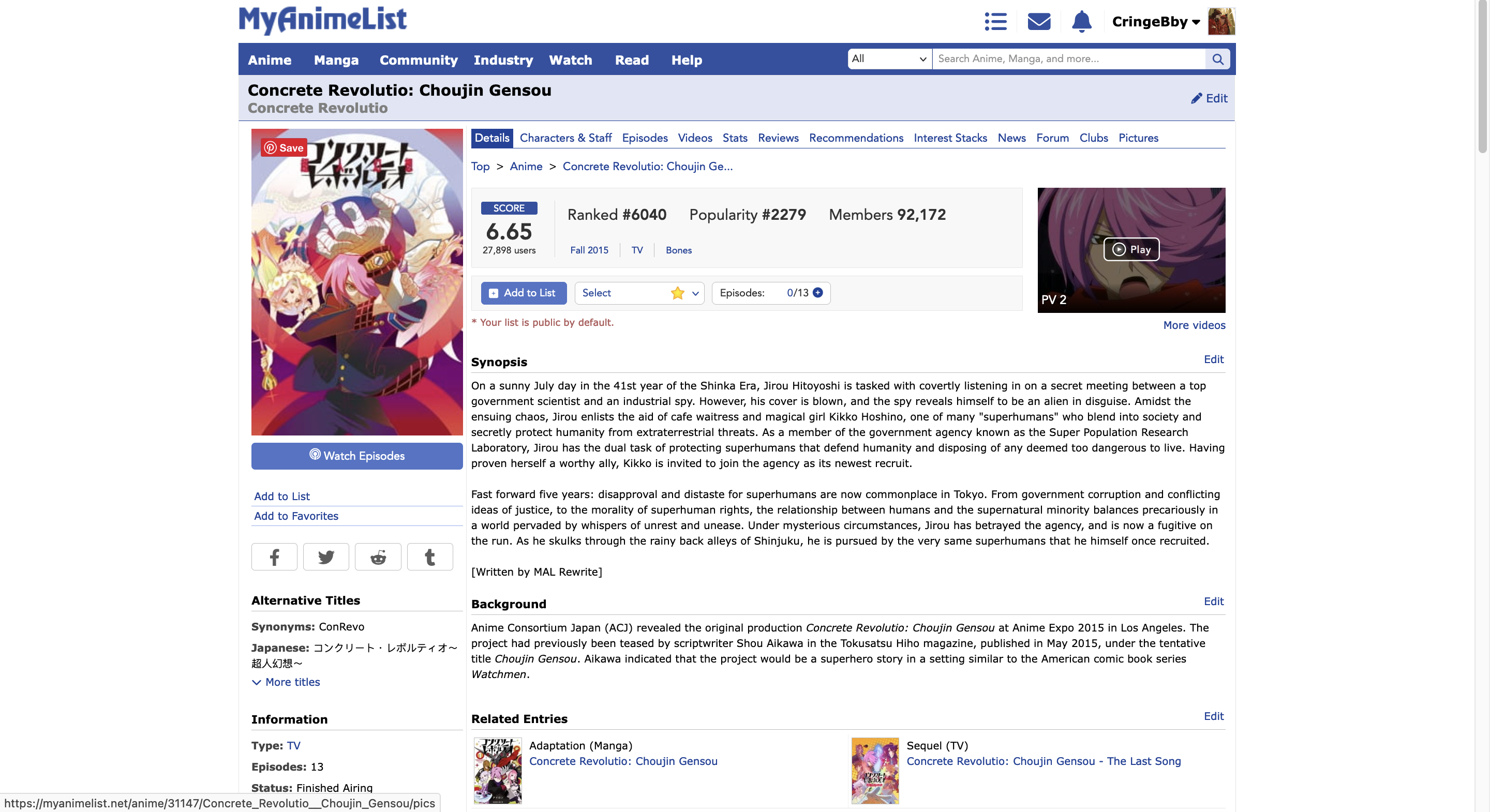The image size is (1490, 812).
Task: Click Pinterest Save button on poster
Action: click(284, 148)
